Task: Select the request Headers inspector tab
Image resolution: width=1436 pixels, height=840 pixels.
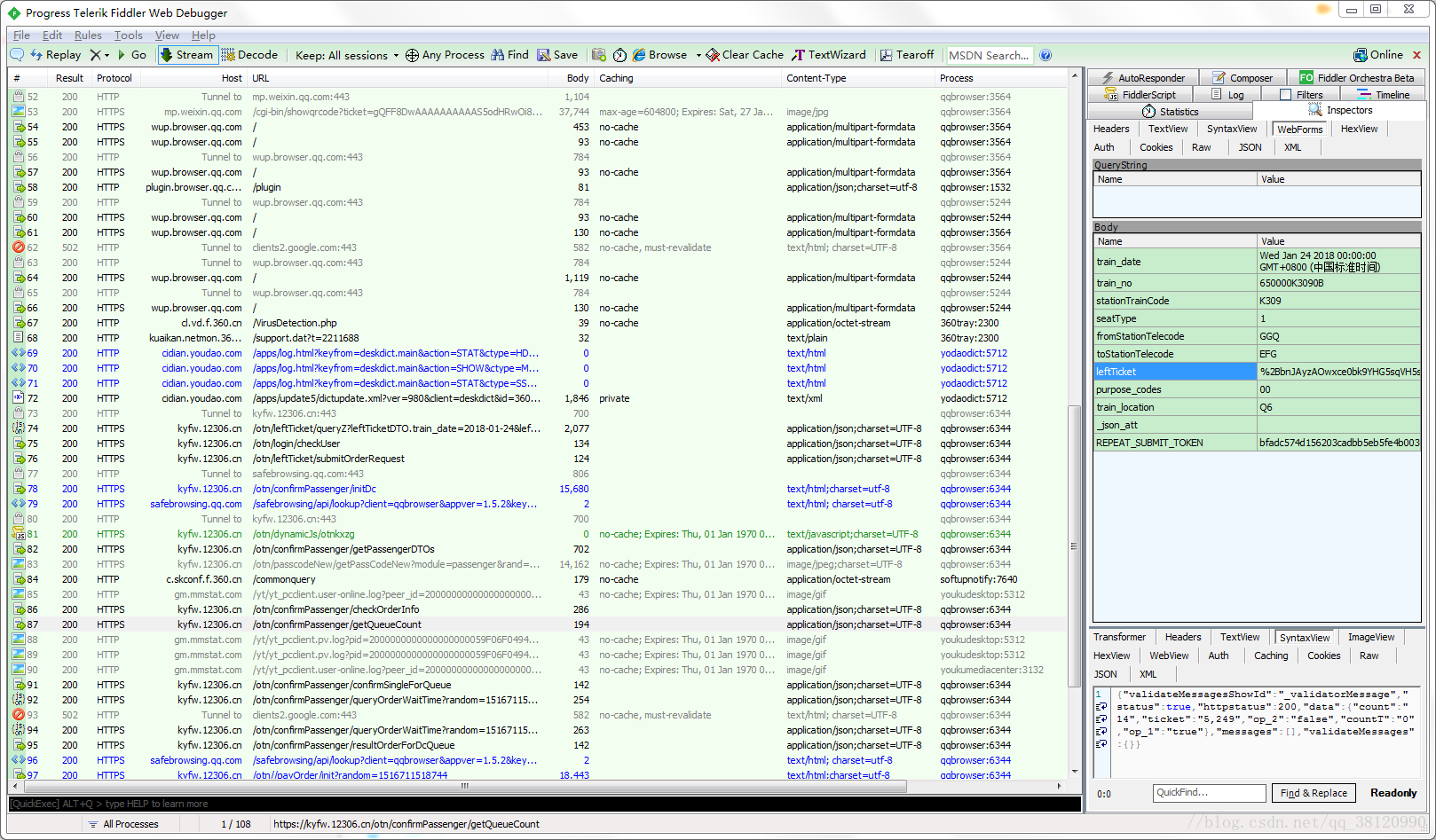Action: click(x=1111, y=130)
